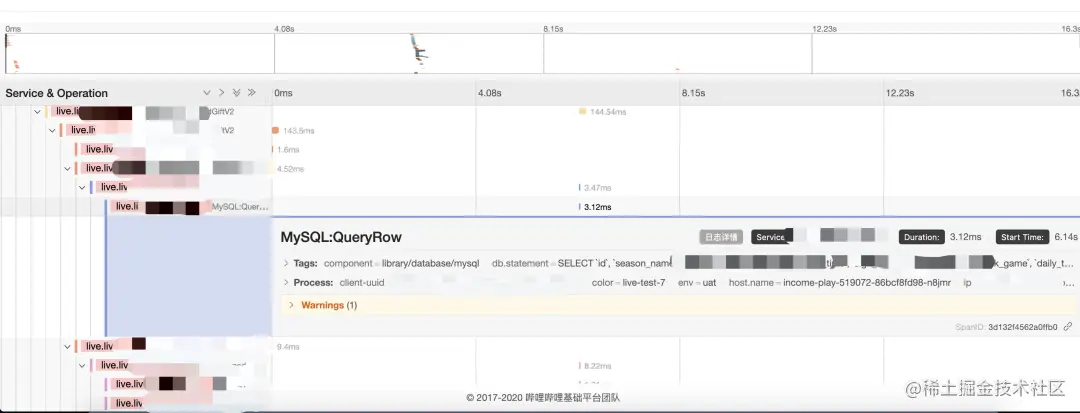This screenshot has height=413, width=1080.
Task: Click the MySQL:QueryRow detail title
Action: 341,237
